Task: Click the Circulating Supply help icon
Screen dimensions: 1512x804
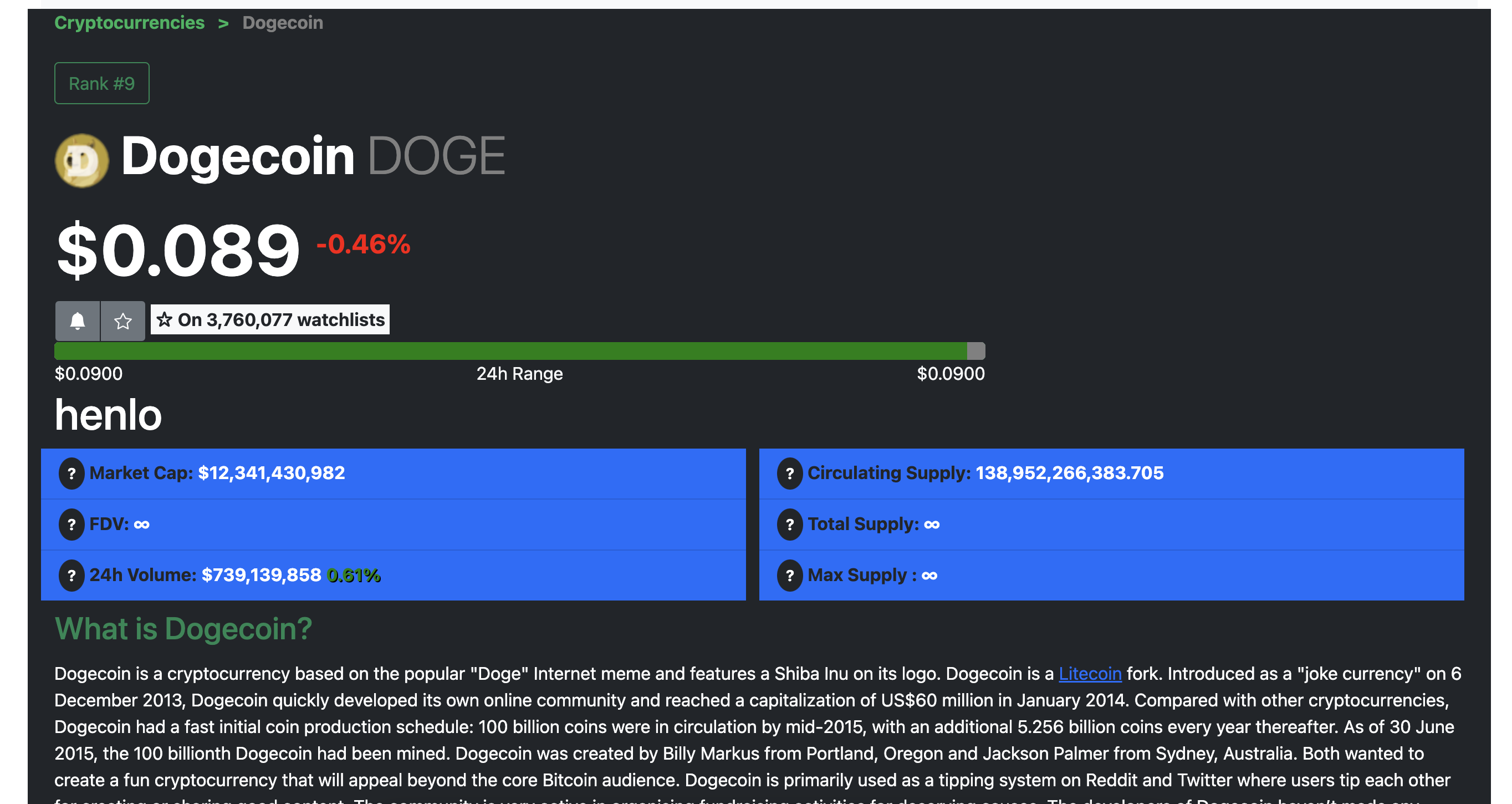Action: 789,473
